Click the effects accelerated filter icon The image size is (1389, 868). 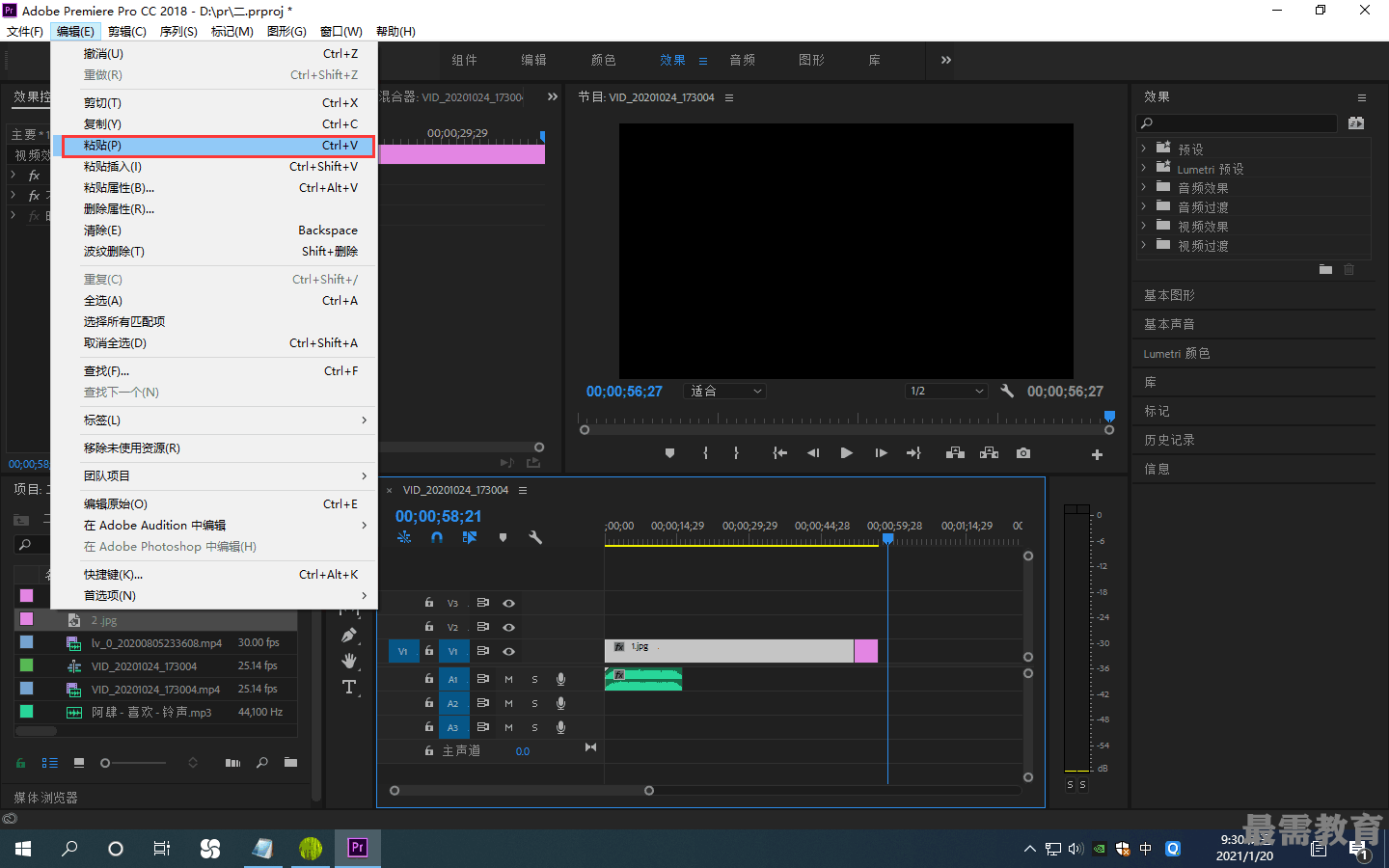pyautogui.click(x=1356, y=123)
